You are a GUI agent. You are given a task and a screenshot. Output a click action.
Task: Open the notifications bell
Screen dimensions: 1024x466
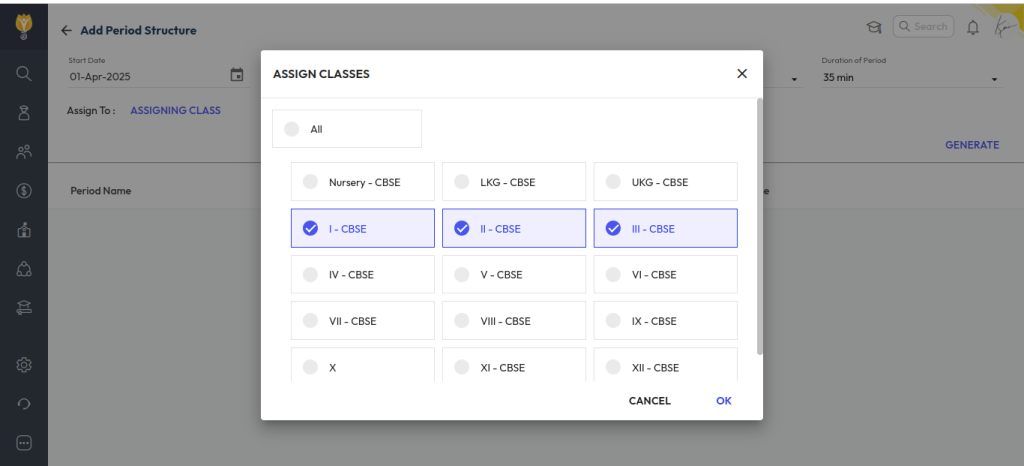972,27
